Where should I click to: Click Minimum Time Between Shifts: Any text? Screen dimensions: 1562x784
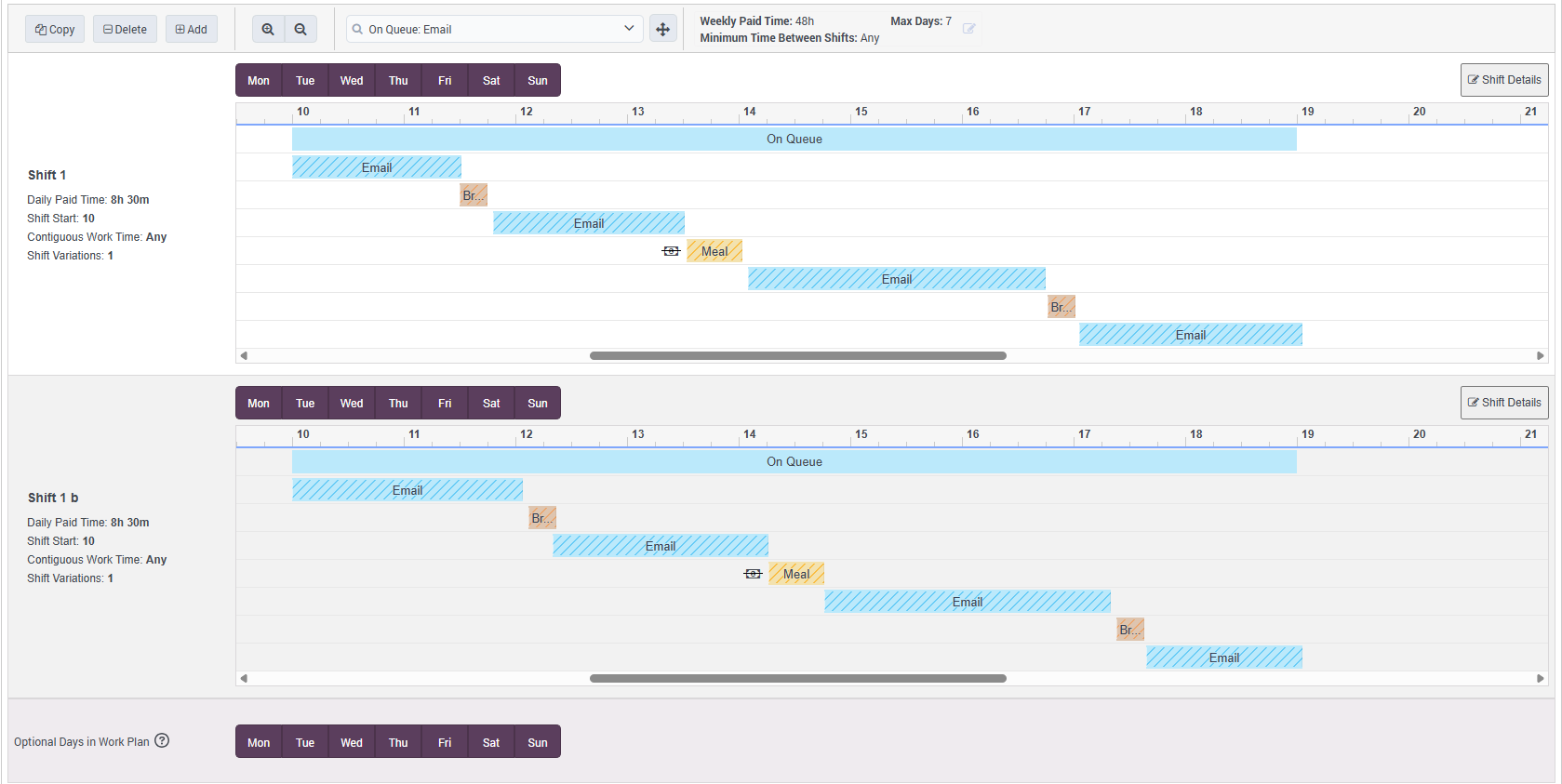789,38
